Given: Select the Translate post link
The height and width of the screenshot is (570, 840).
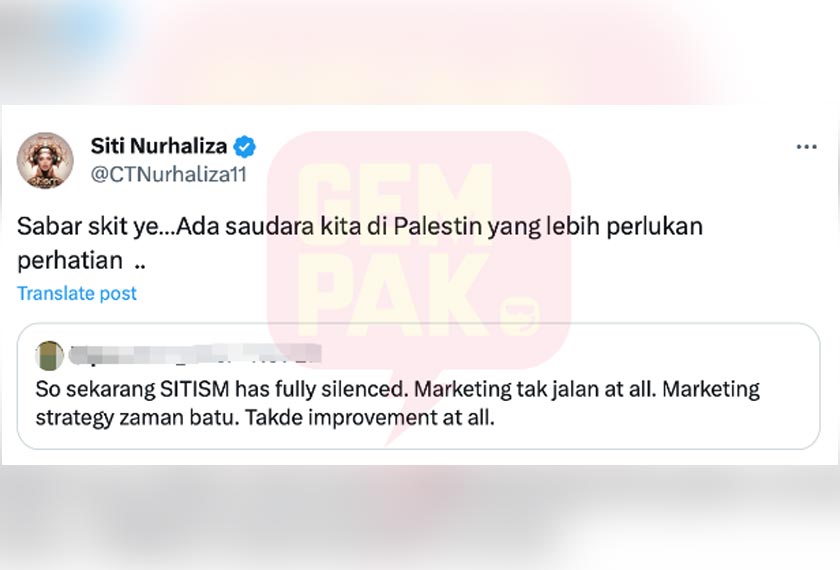Looking at the screenshot, I should point(77,293).
